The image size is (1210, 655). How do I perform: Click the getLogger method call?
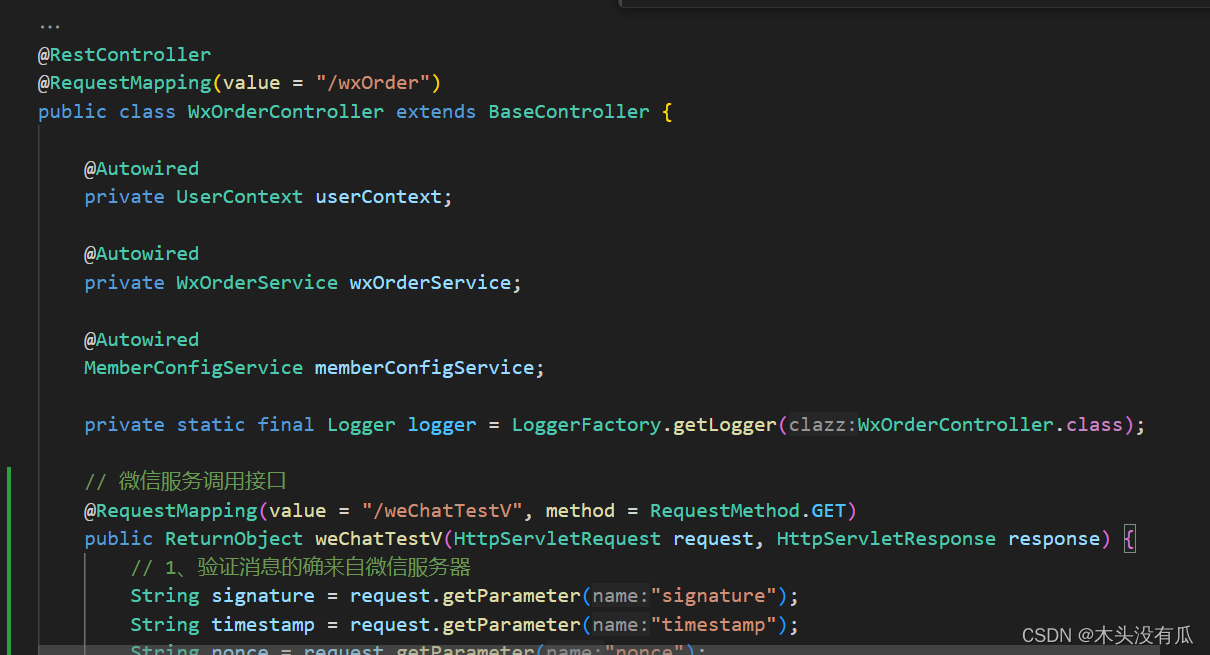(724, 424)
